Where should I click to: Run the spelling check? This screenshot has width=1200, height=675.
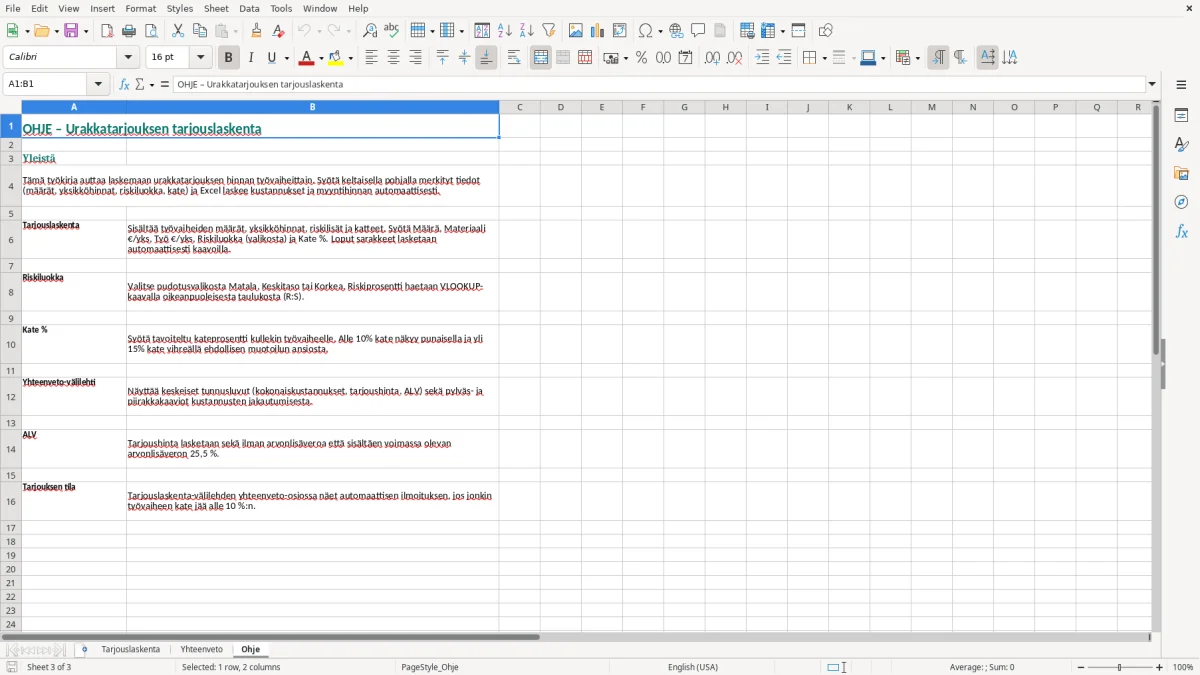392,31
